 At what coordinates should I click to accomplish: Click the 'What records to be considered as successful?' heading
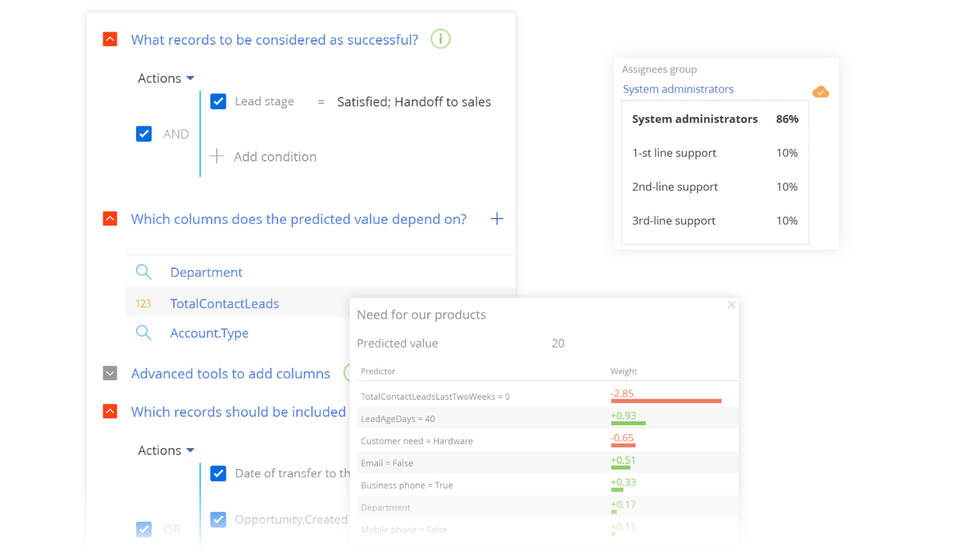(x=275, y=40)
